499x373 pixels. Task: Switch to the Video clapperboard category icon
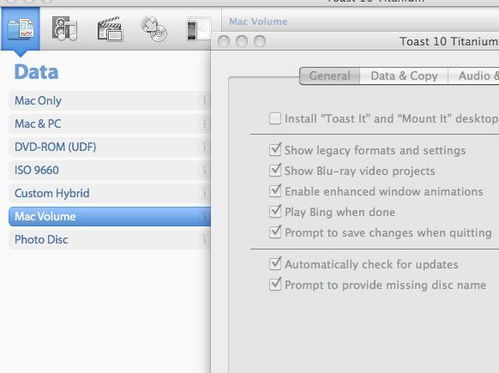click(110, 29)
